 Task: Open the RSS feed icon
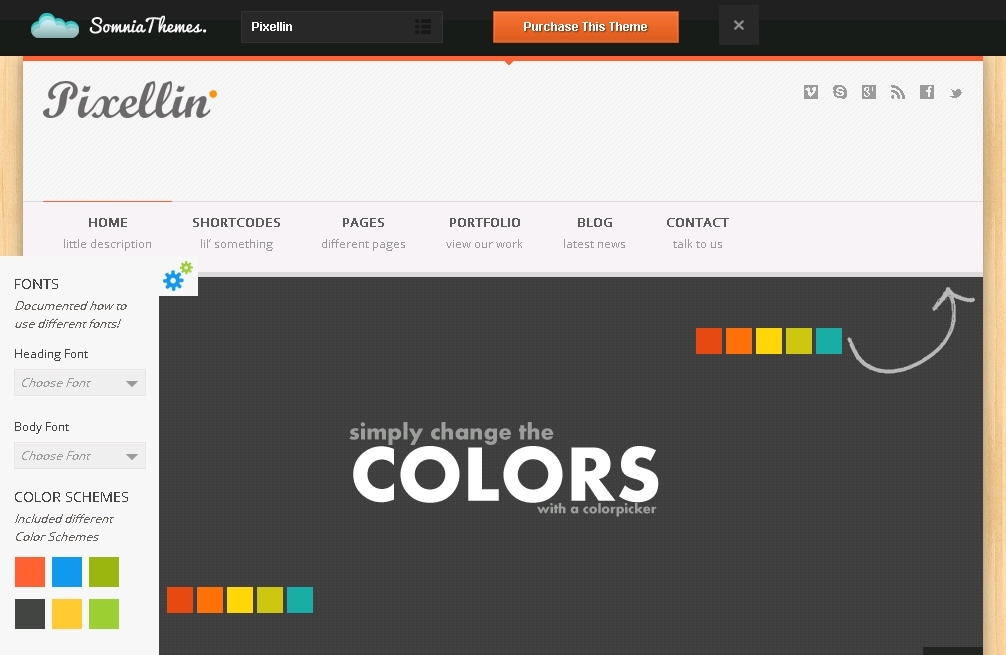pyautogui.click(x=898, y=92)
